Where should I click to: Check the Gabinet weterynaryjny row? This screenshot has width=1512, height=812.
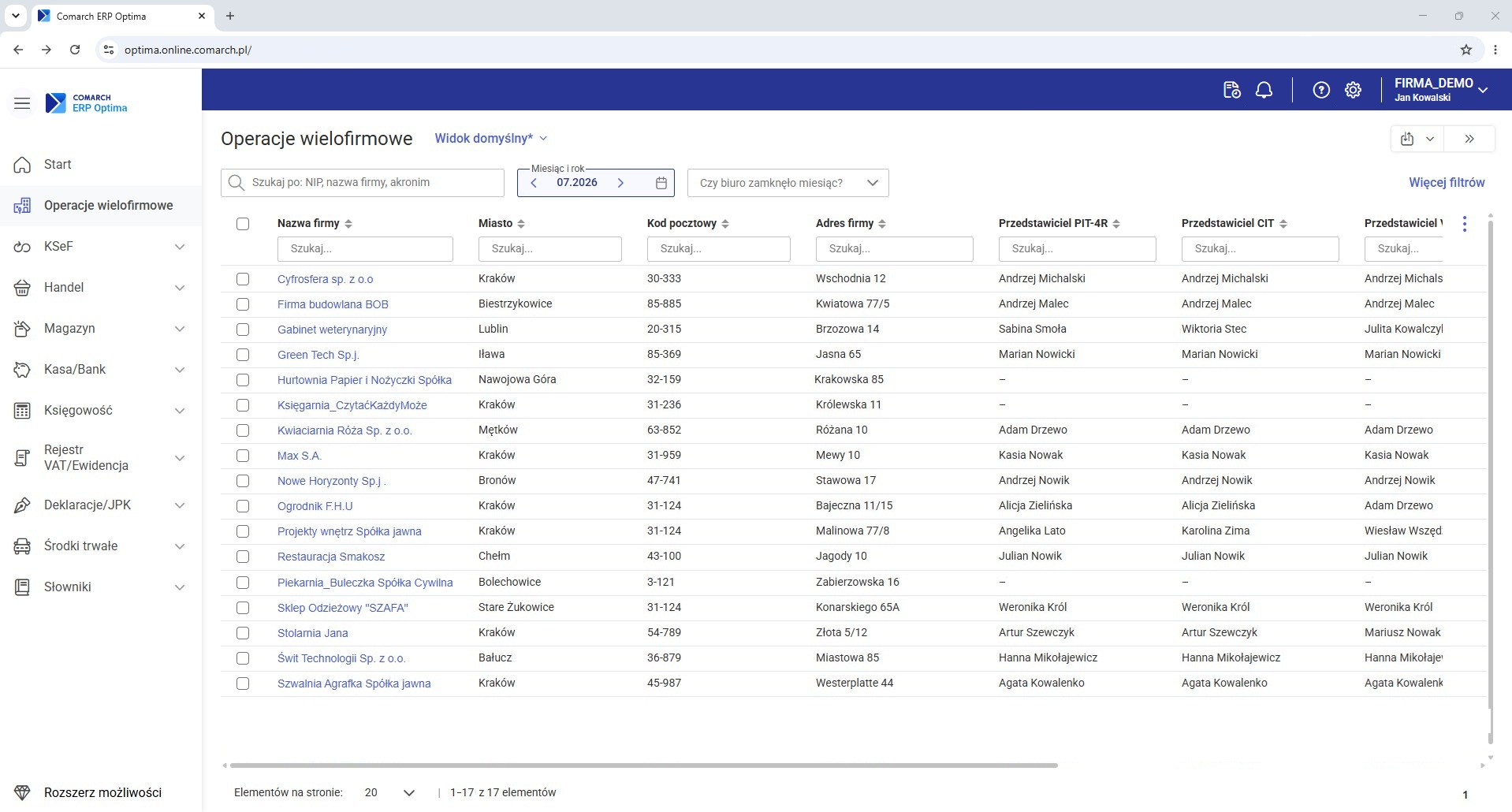(243, 330)
